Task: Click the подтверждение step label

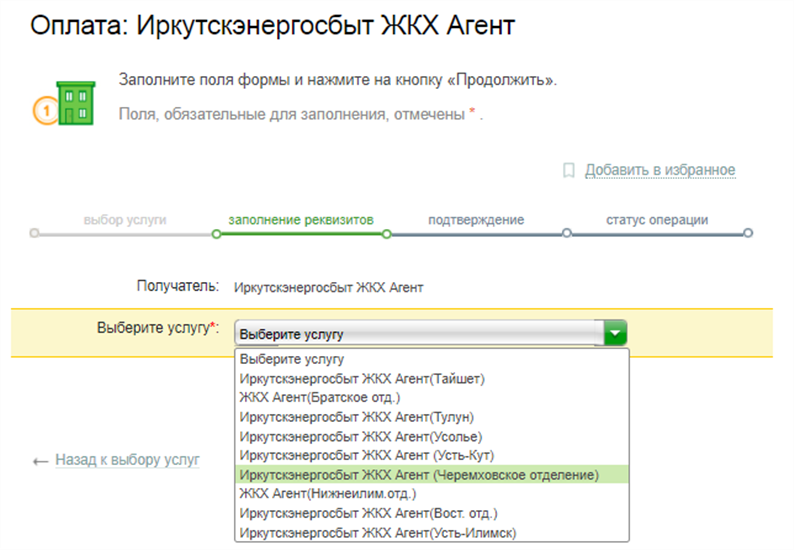Action: tap(476, 220)
